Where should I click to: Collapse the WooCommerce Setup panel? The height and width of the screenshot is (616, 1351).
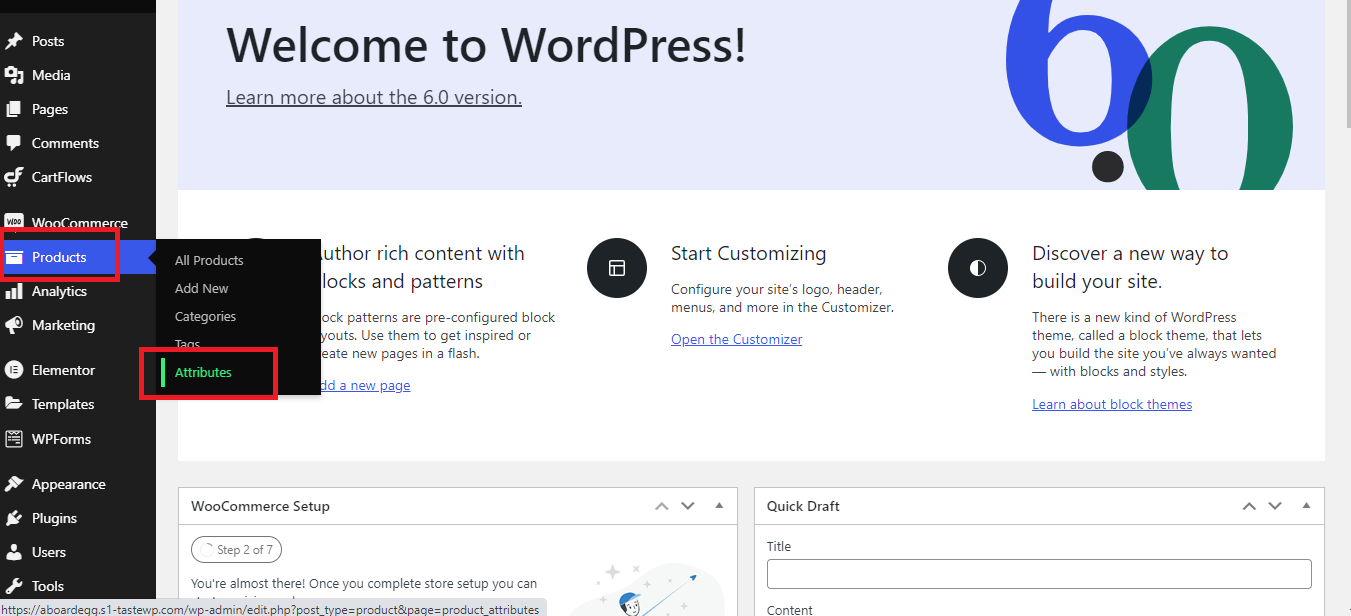tap(719, 506)
